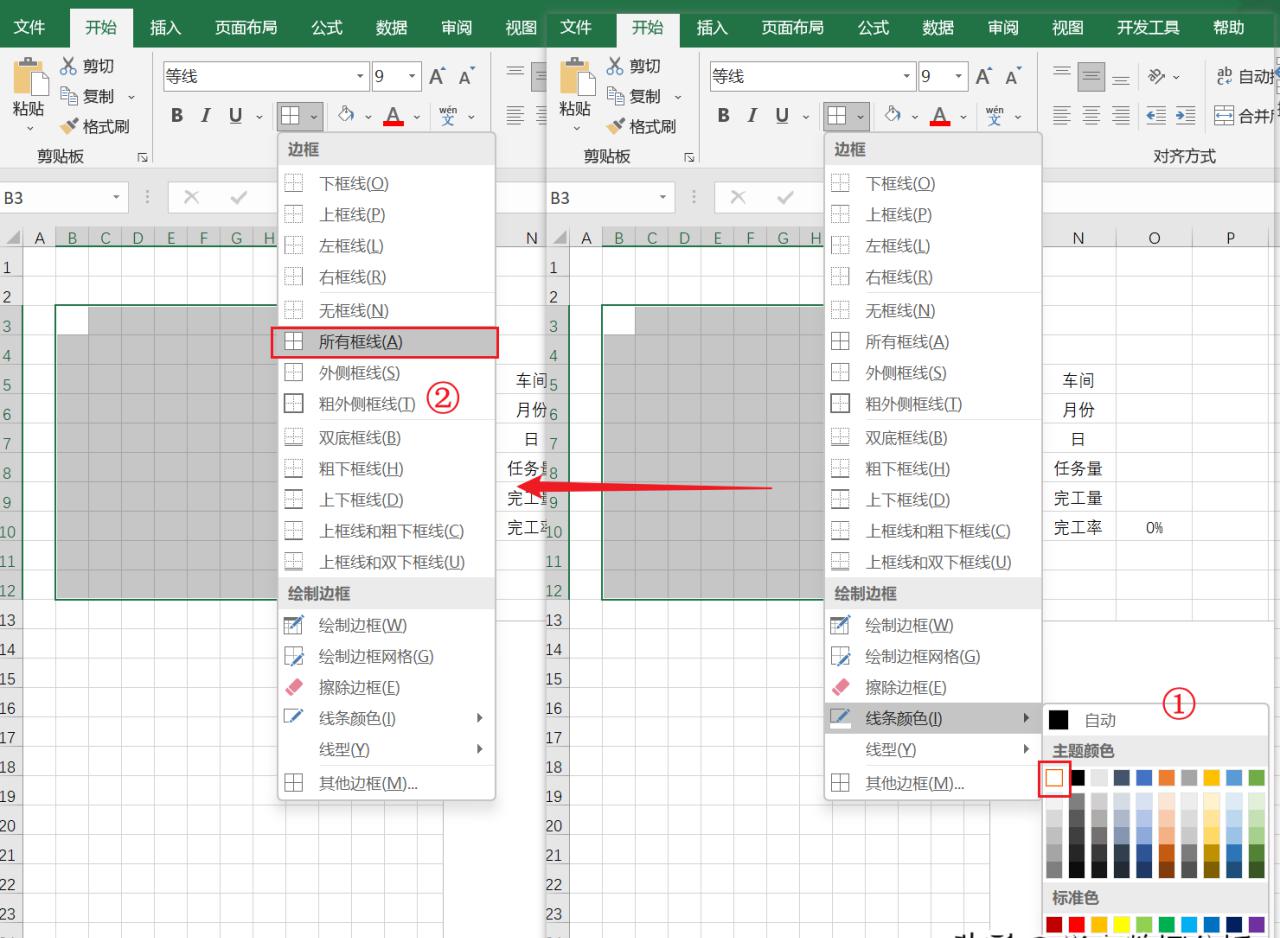1280x938 pixels.
Task: Click Cut (剪切) in left window
Action: (86, 66)
